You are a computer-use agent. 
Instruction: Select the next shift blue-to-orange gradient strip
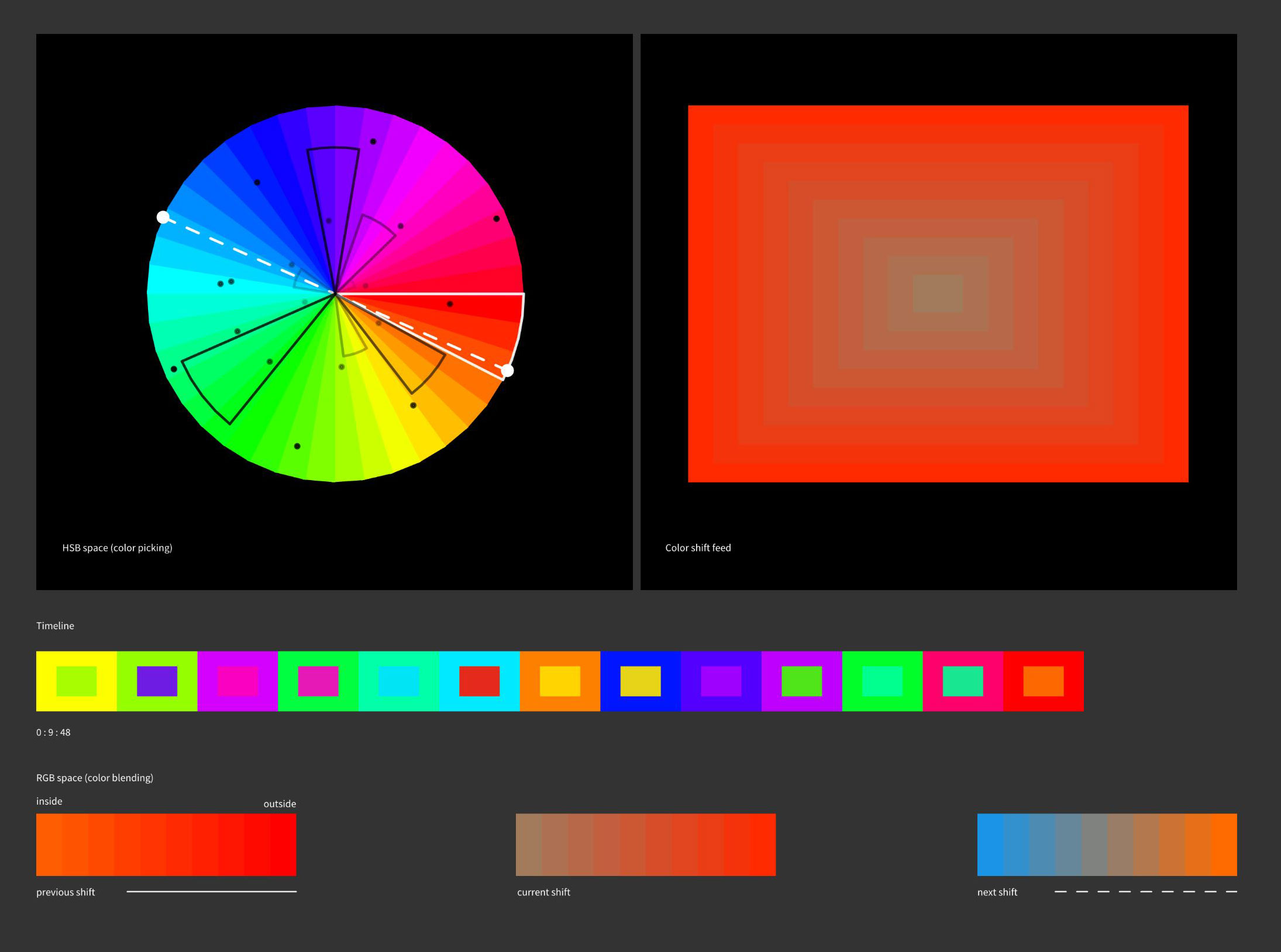[1106, 844]
